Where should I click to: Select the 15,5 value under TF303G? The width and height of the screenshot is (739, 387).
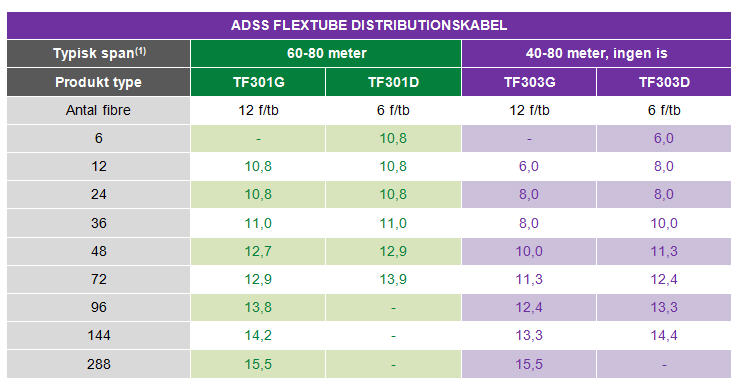pos(529,364)
